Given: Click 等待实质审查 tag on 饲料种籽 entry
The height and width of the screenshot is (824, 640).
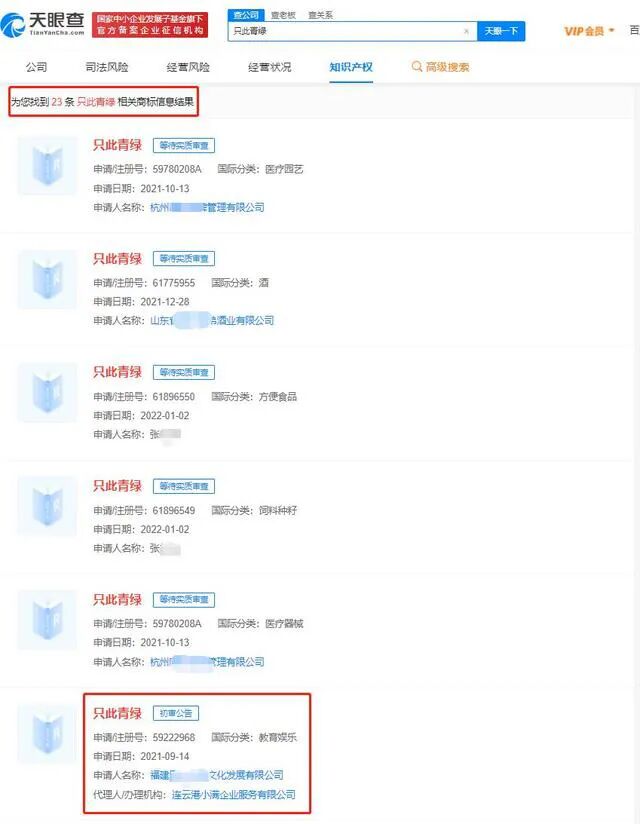Looking at the screenshot, I should [x=184, y=486].
